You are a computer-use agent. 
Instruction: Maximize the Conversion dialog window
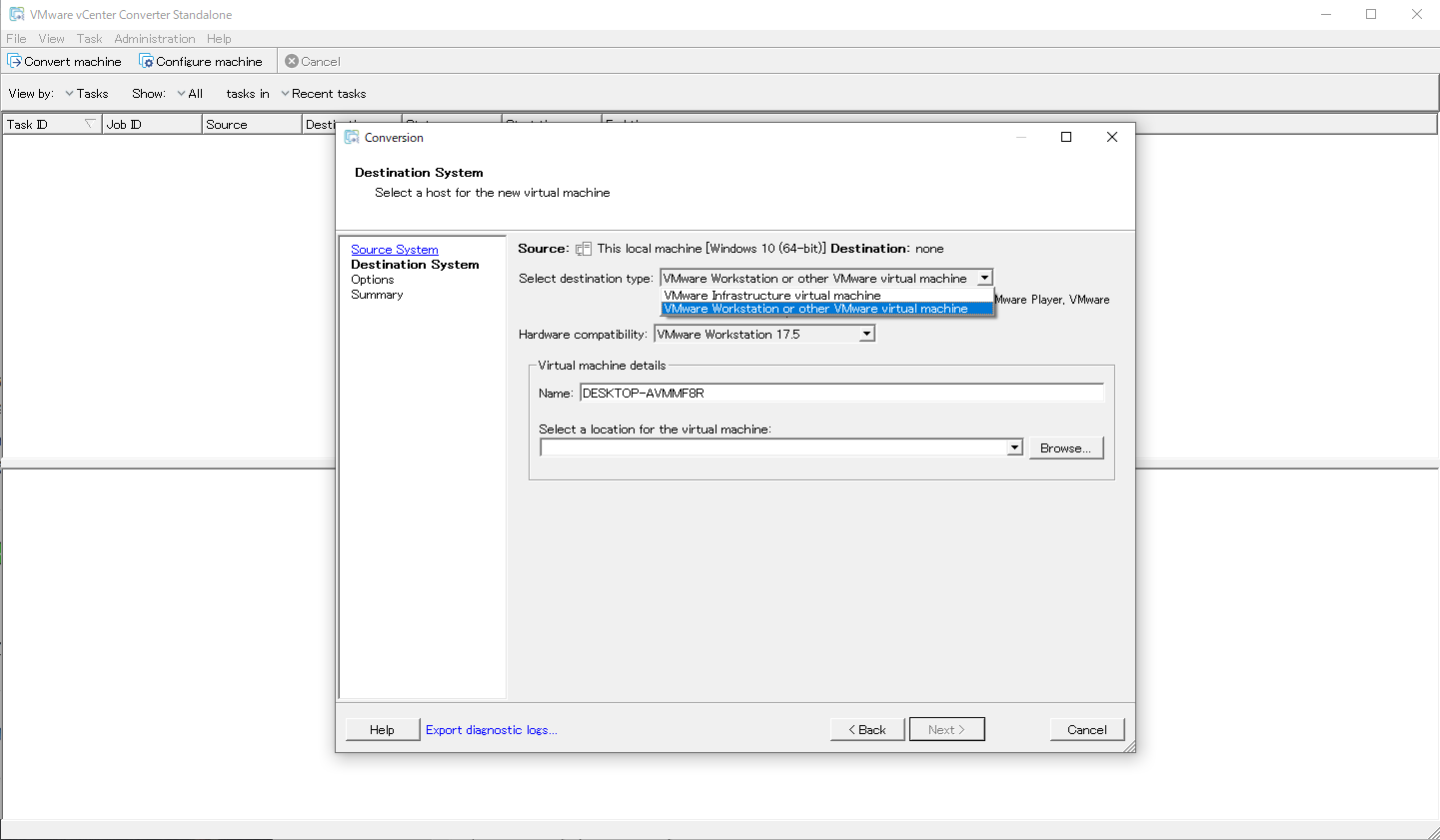click(x=1066, y=137)
